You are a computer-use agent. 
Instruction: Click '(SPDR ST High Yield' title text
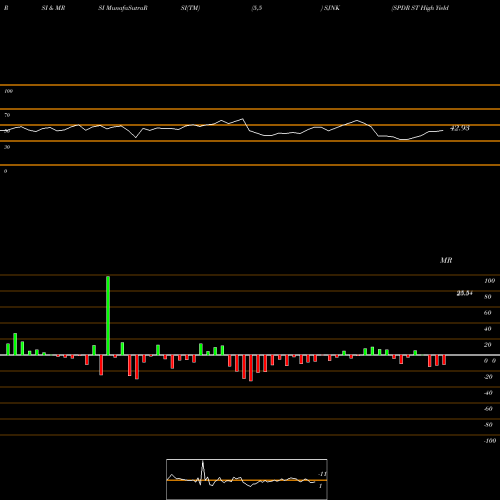pos(420,8)
